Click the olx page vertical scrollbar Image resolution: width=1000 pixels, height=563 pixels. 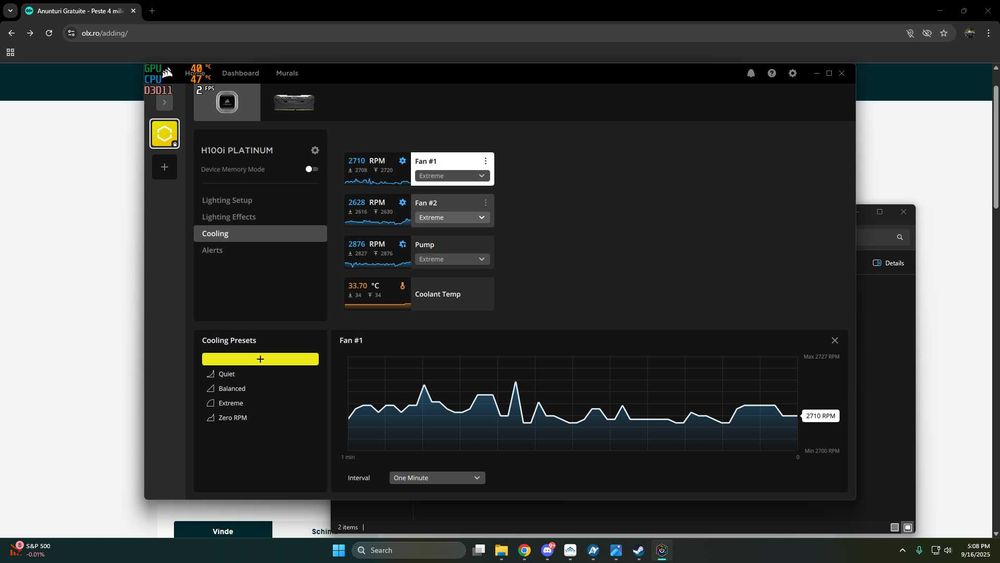996,147
